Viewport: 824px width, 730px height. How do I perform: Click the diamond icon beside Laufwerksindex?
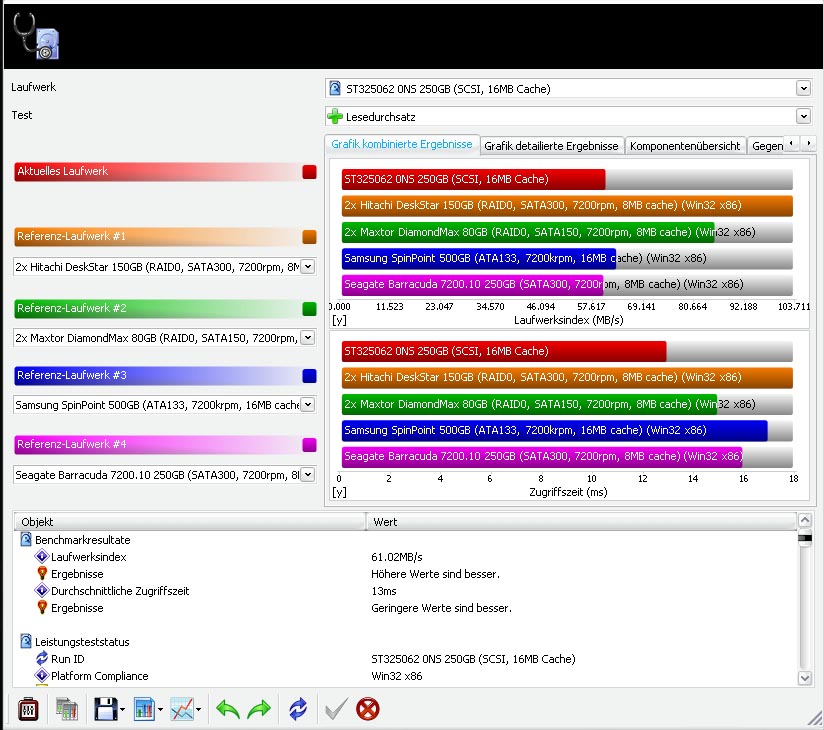click(x=42, y=556)
